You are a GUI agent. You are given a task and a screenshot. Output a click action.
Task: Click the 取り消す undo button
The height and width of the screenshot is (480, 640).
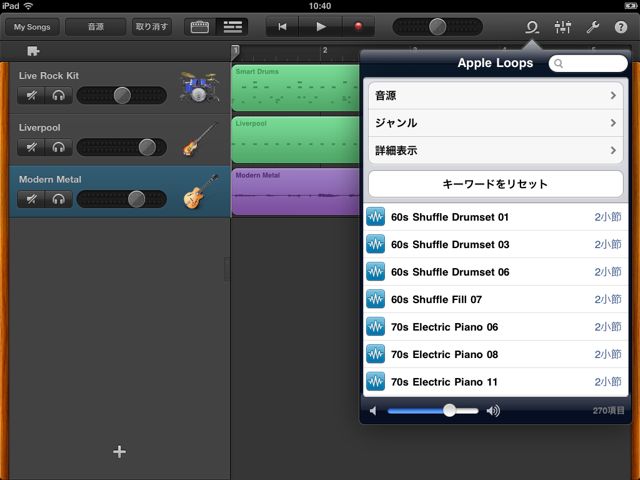pos(151,27)
